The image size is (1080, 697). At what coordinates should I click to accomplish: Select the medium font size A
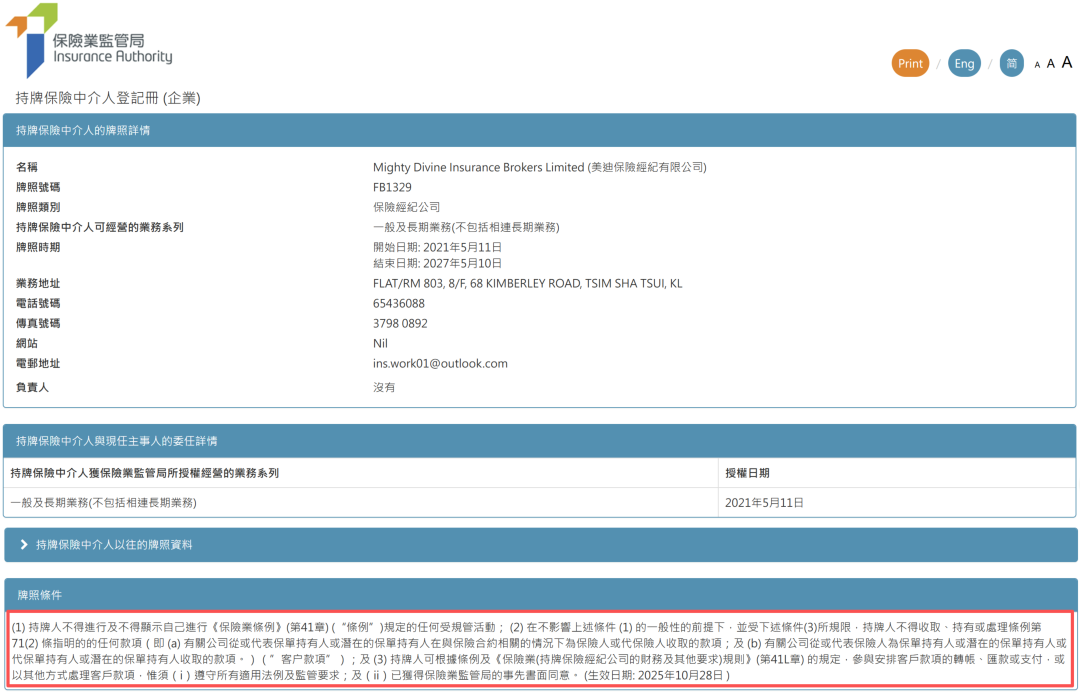(1050, 64)
